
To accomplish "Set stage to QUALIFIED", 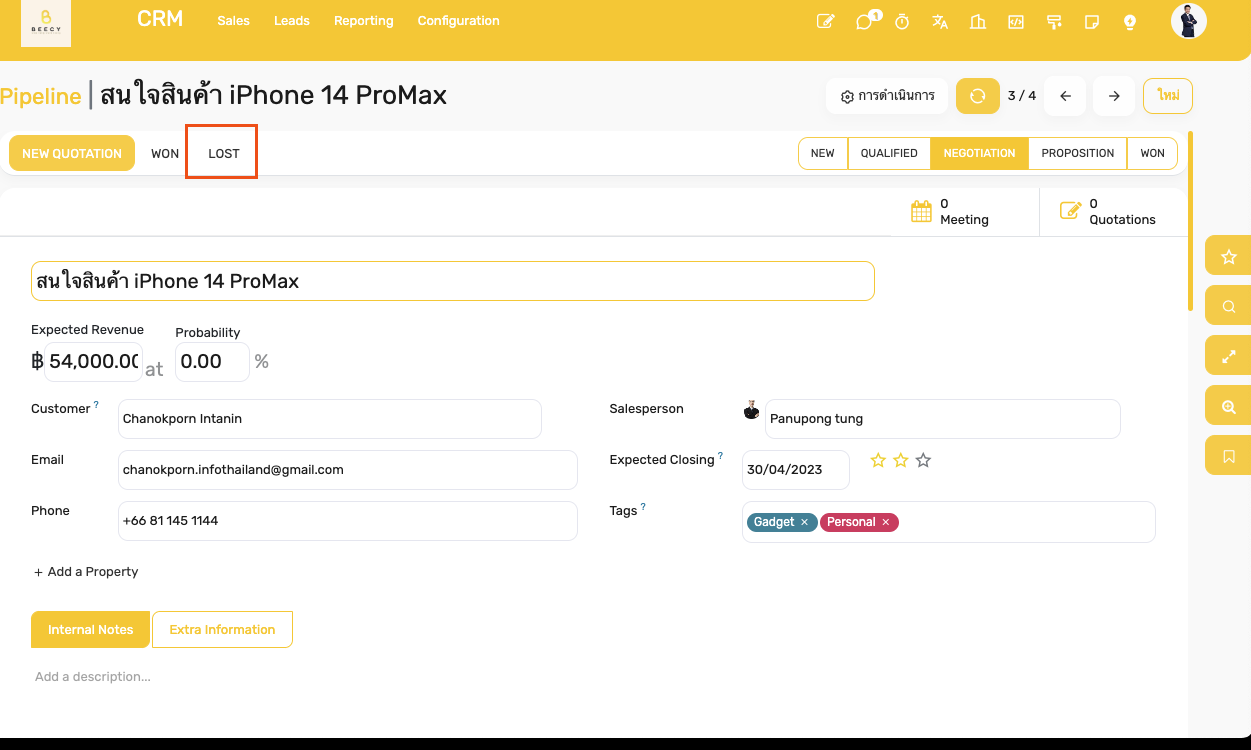I will pos(889,154).
